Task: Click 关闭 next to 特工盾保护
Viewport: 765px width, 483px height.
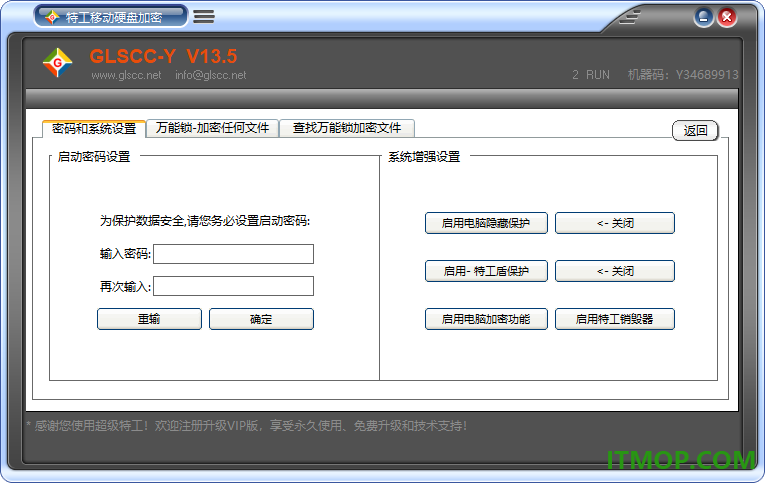Action: [x=615, y=271]
